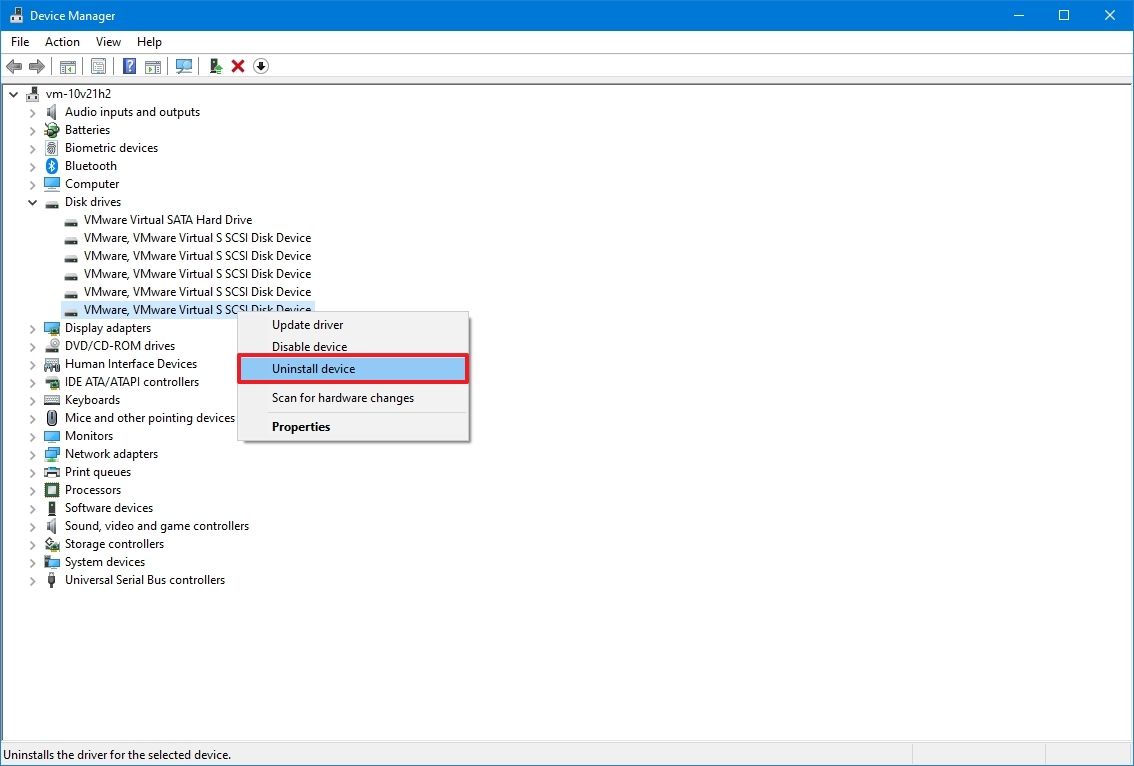Click the Scan for hardware changes toolbar icon
Image resolution: width=1134 pixels, height=766 pixels.
184,66
